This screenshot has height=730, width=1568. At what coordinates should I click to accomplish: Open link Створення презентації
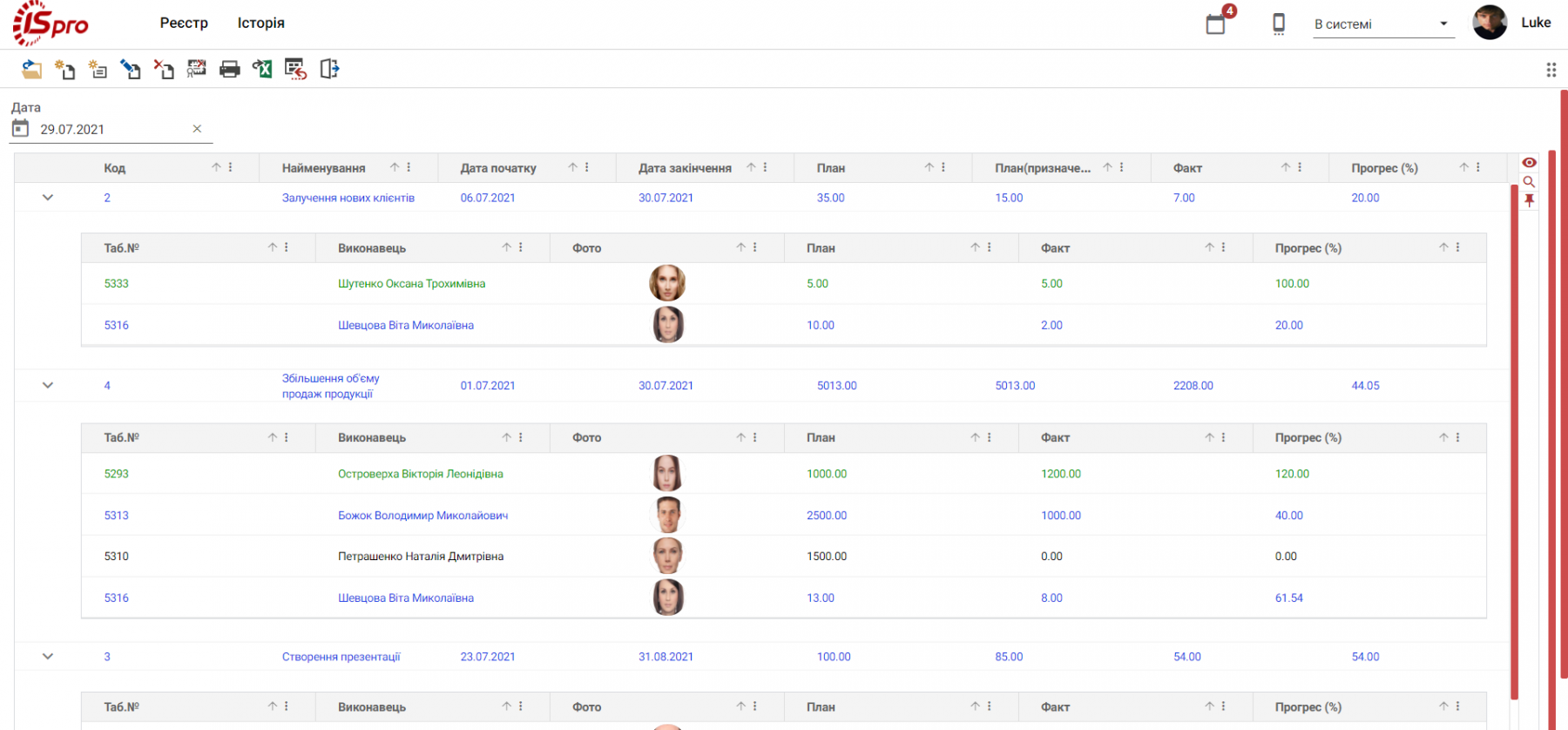(x=341, y=657)
